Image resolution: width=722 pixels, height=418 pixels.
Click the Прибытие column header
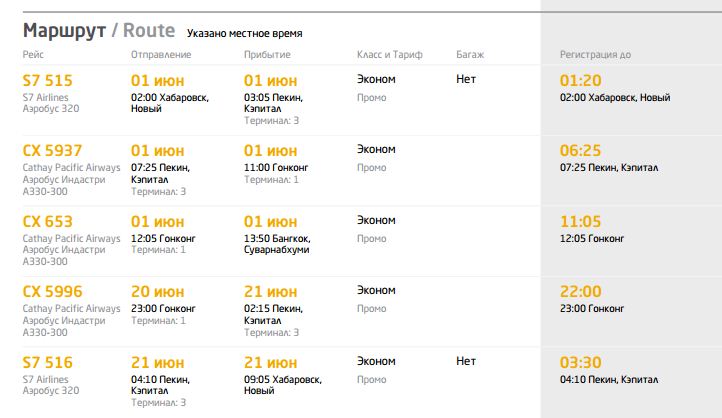pyautogui.click(x=268, y=54)
